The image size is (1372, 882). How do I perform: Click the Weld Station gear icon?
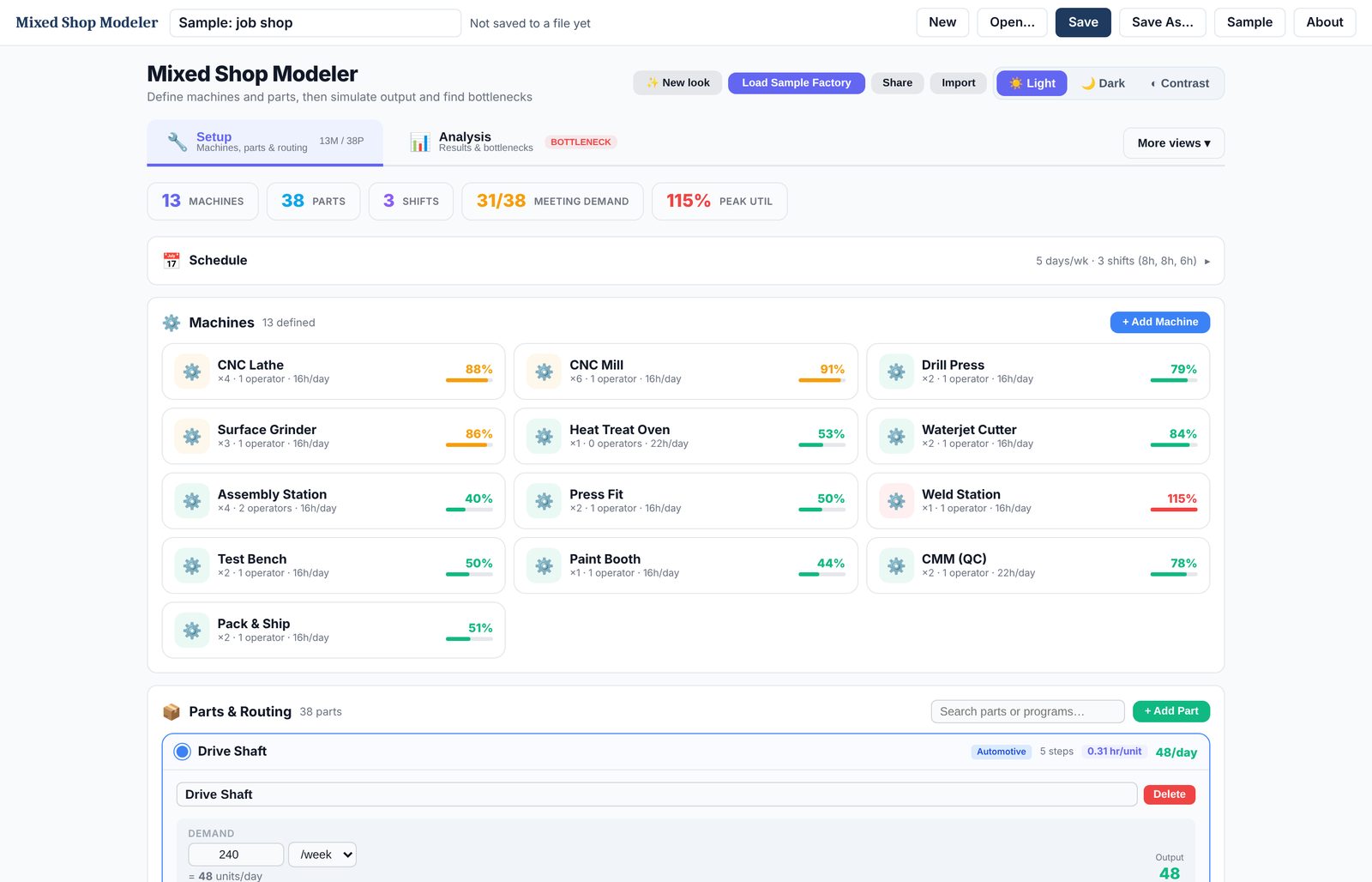pos(896,501)
